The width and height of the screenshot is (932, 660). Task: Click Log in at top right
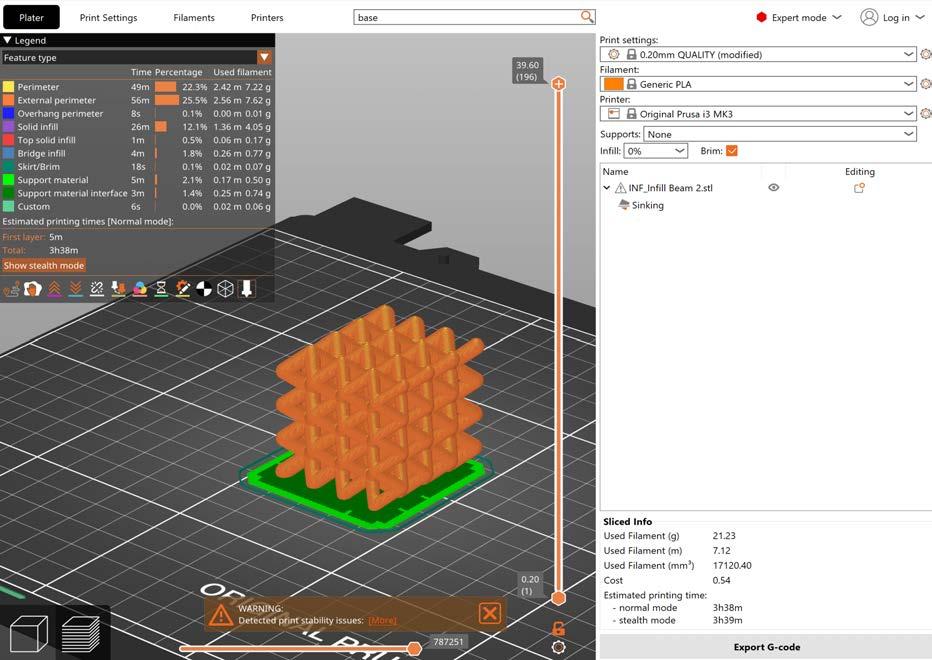(896, 17)
